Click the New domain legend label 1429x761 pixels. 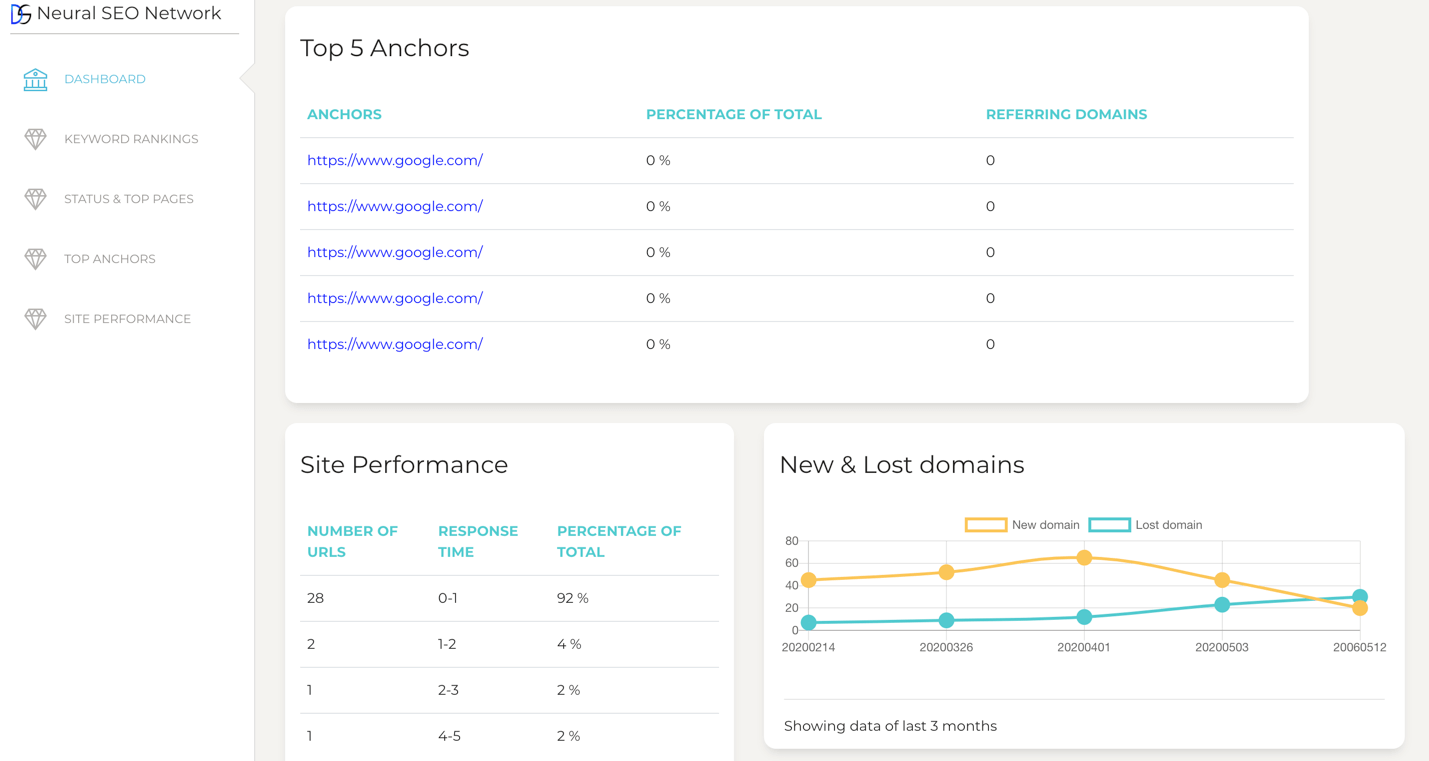click(x=1046, y=525)
